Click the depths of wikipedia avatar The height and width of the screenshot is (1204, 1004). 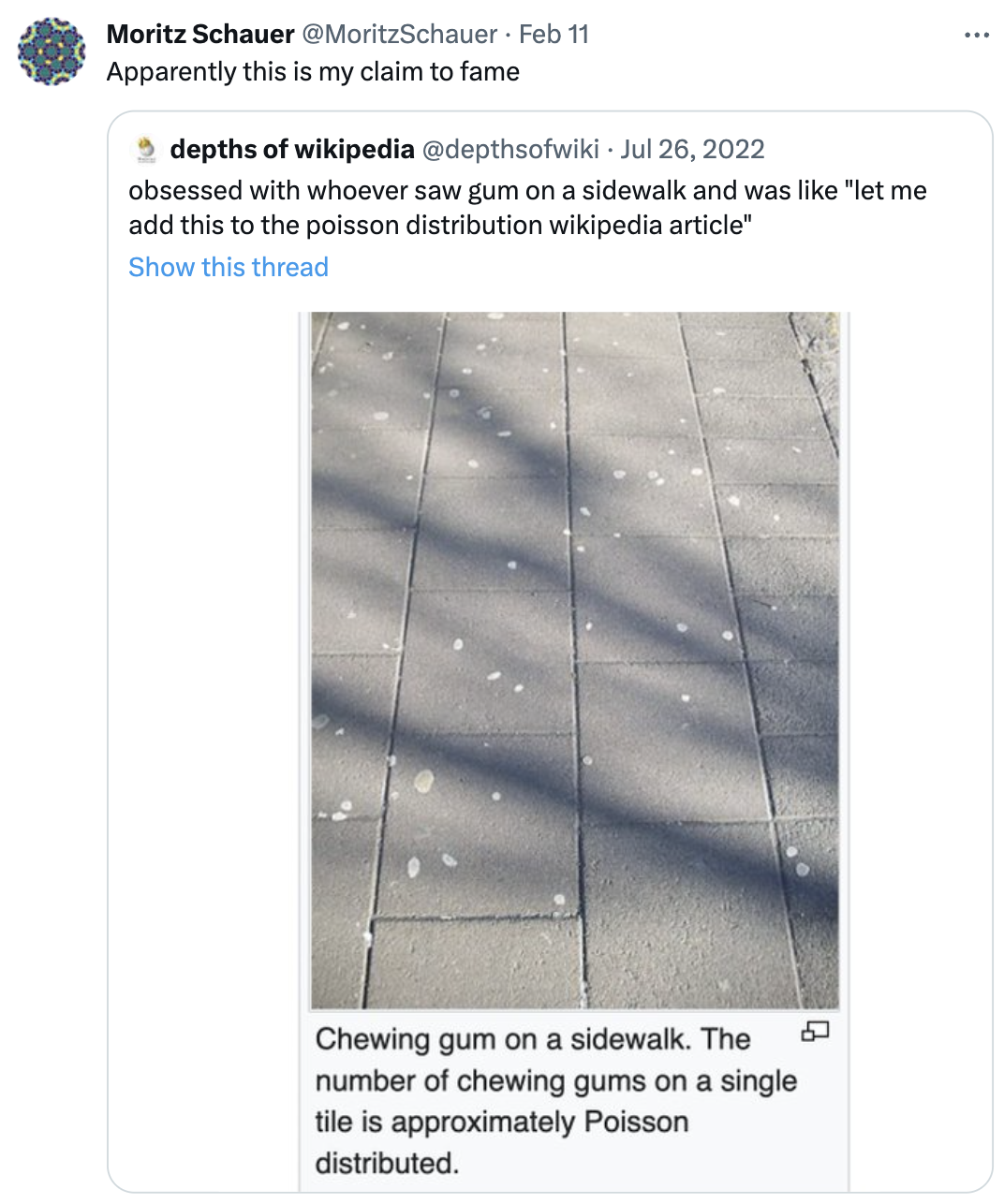coord(146,150)
